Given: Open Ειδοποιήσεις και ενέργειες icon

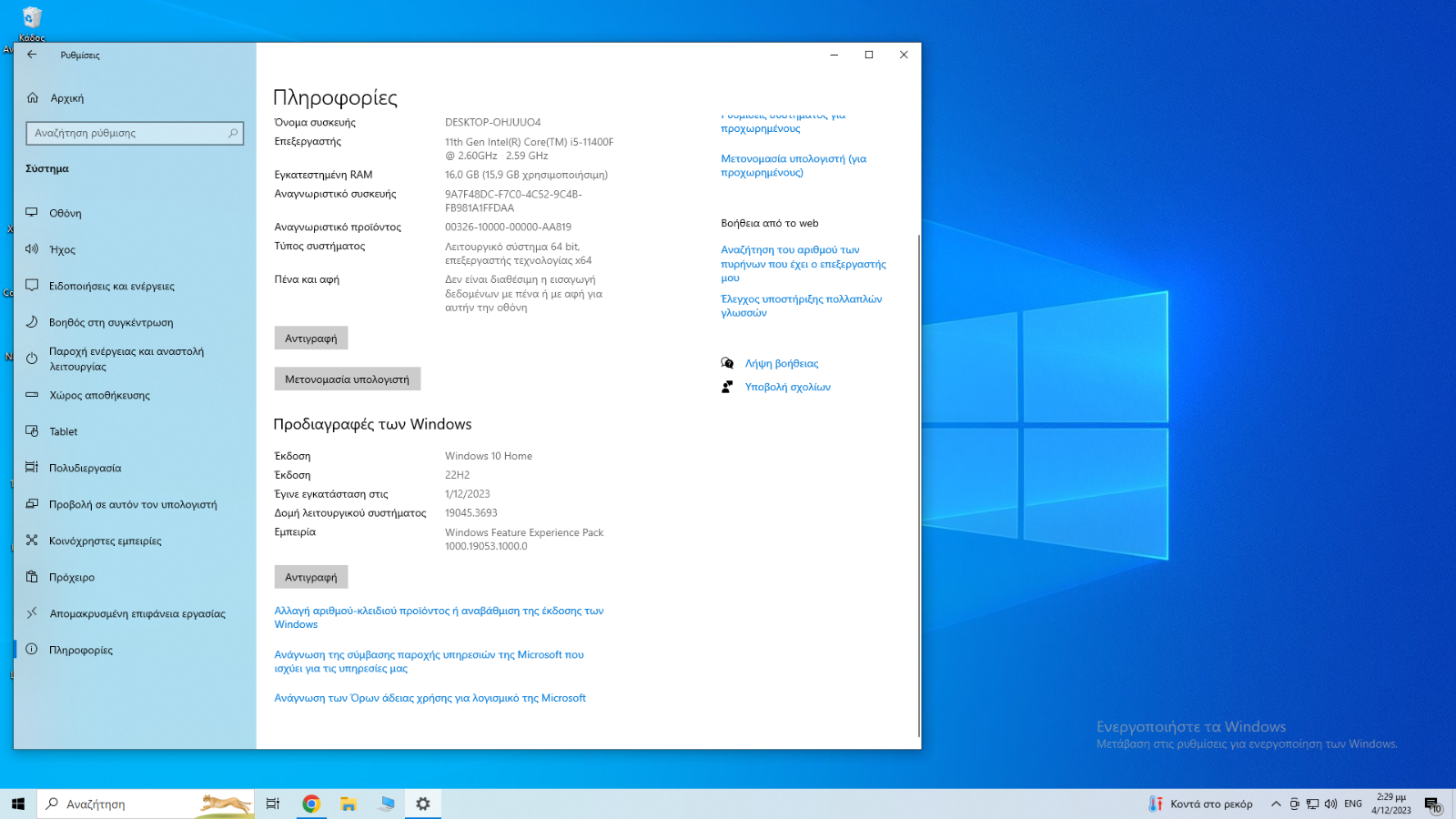Looking at the screenshot, I should point(32,286).
